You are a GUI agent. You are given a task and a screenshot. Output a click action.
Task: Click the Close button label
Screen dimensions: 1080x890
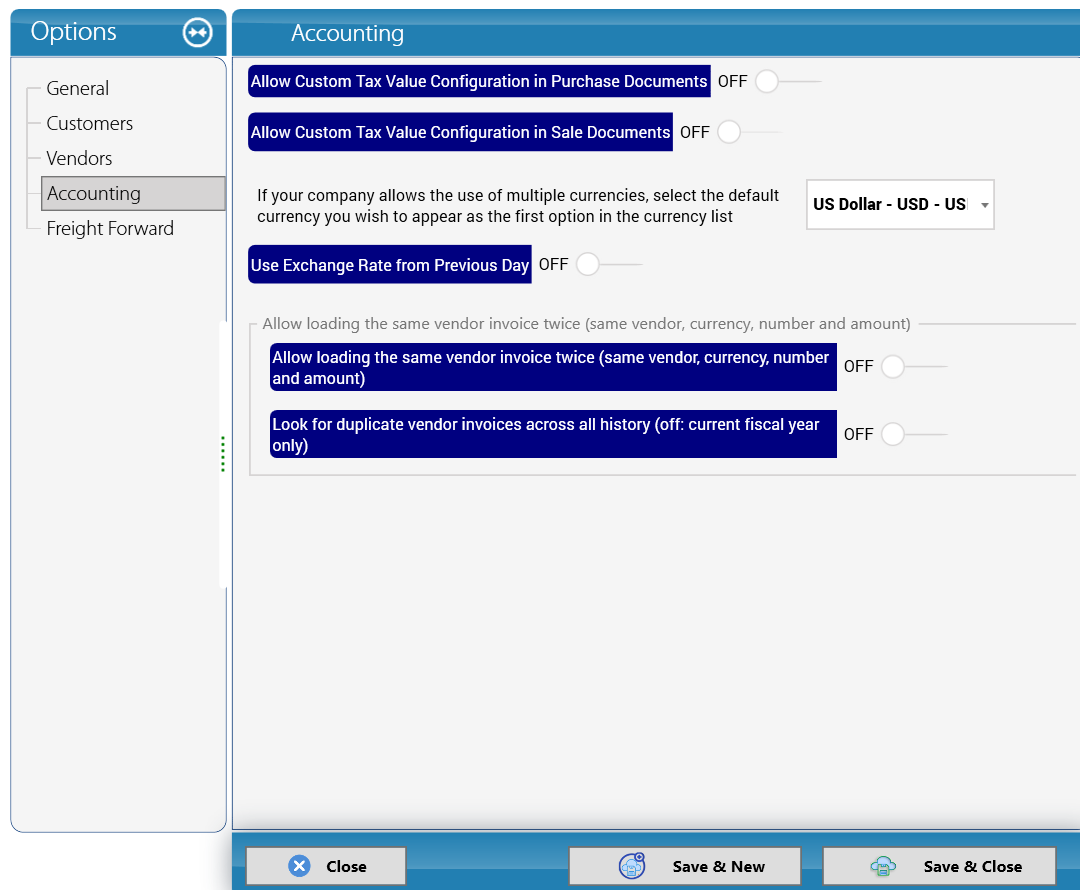tap(346, 867)
